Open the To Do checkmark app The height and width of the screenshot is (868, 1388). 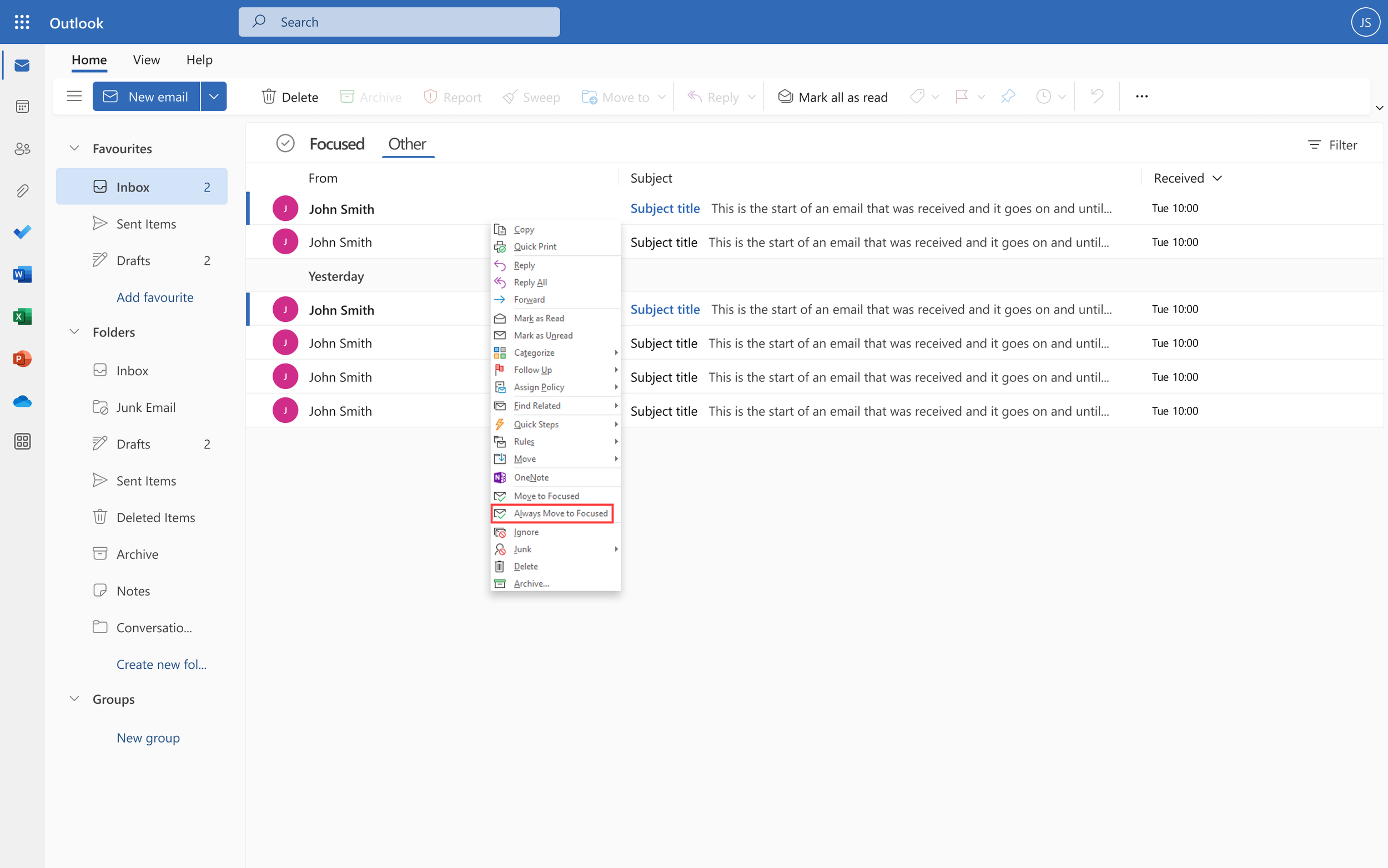(x=22, y=232)
